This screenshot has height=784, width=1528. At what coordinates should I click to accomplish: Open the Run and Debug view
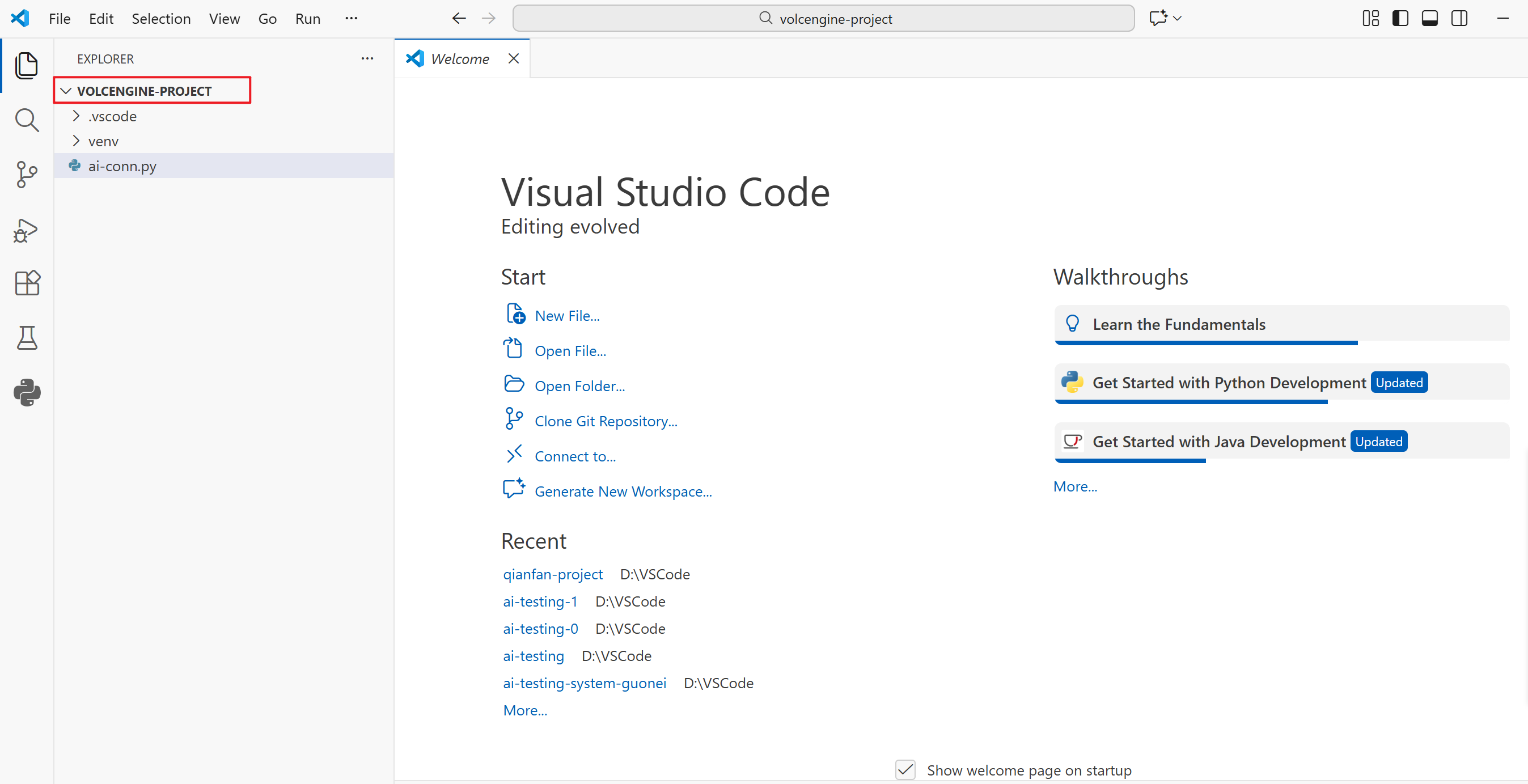[x=27, y=231]
